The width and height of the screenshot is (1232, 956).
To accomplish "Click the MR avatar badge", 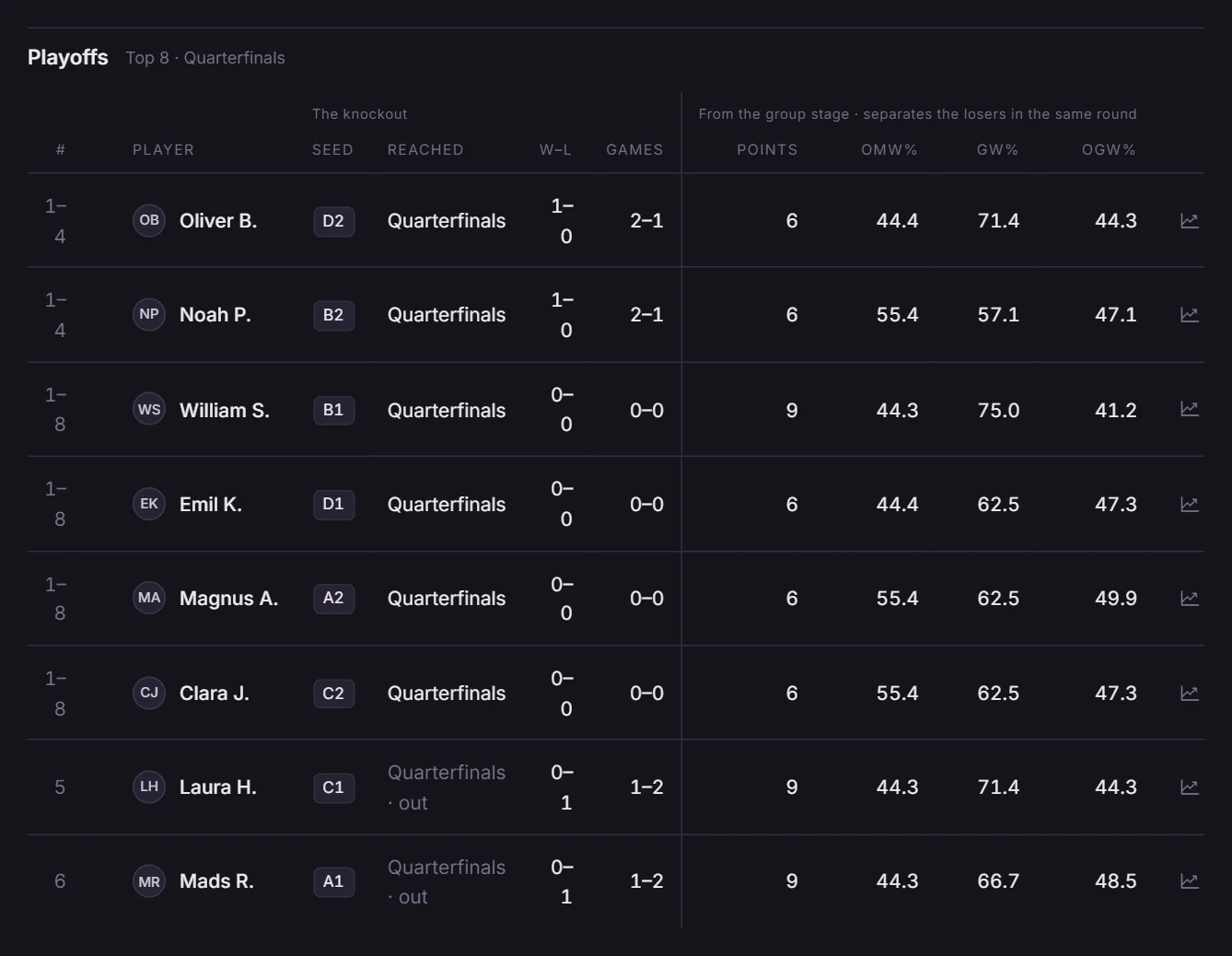I will (x=149, y=881).
